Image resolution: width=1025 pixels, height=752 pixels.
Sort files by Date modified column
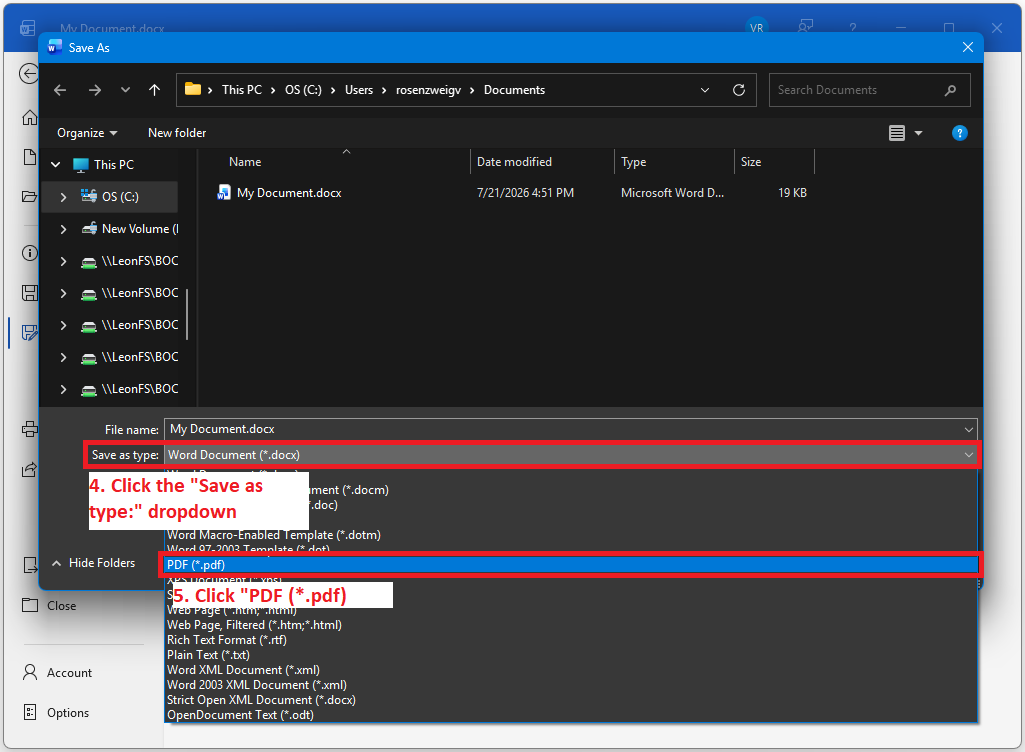click(x=514, y=162)
